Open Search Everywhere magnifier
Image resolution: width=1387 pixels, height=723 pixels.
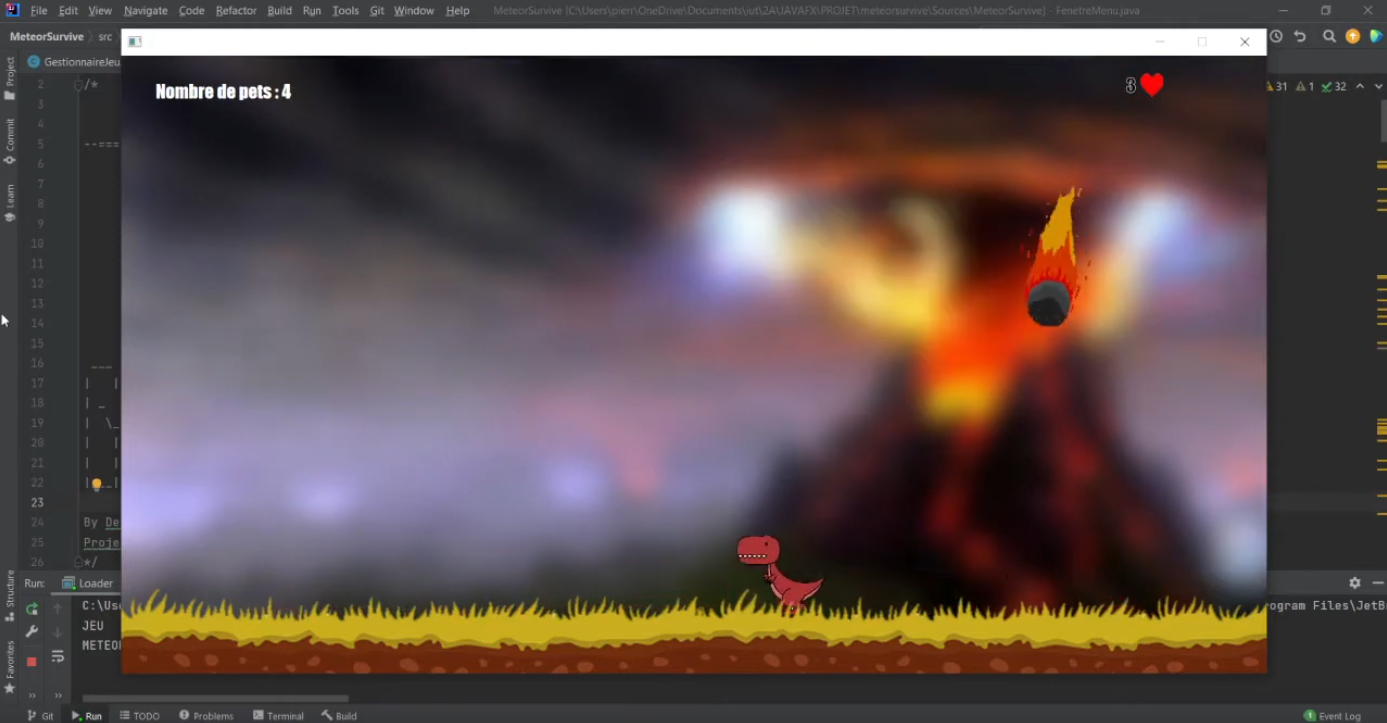tap(1329, 36)
